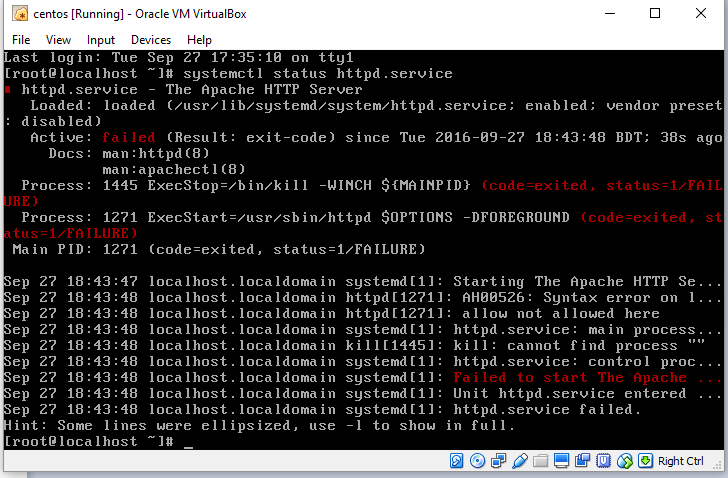This screenshot has height=478, width=728.
Task: Click the 'Hint: Some lines were ellipsized' line
Action: (259, 426)
